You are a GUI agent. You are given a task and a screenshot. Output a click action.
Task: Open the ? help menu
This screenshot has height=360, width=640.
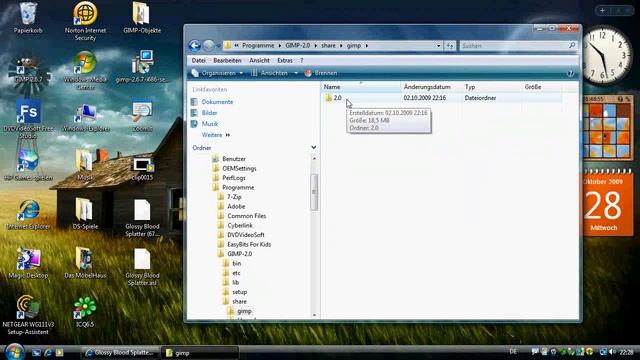click(x=302, y=60)
